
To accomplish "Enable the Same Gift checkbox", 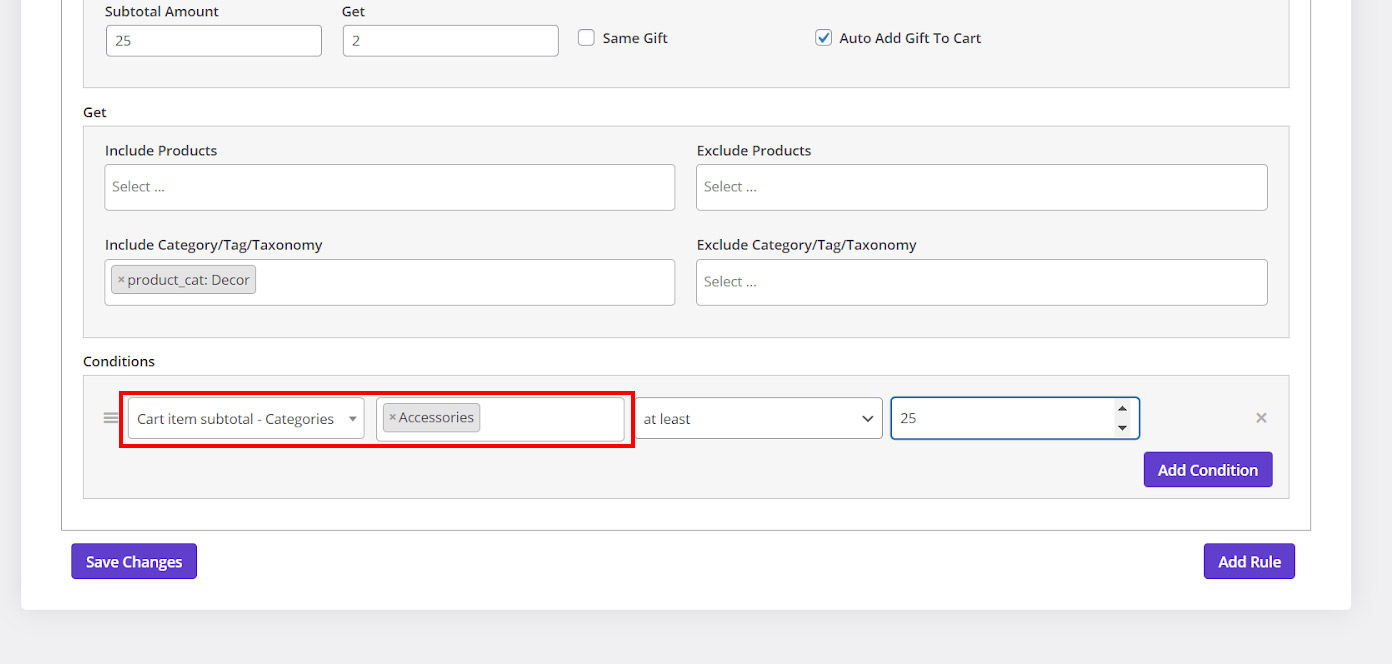I will pos(587,38).
